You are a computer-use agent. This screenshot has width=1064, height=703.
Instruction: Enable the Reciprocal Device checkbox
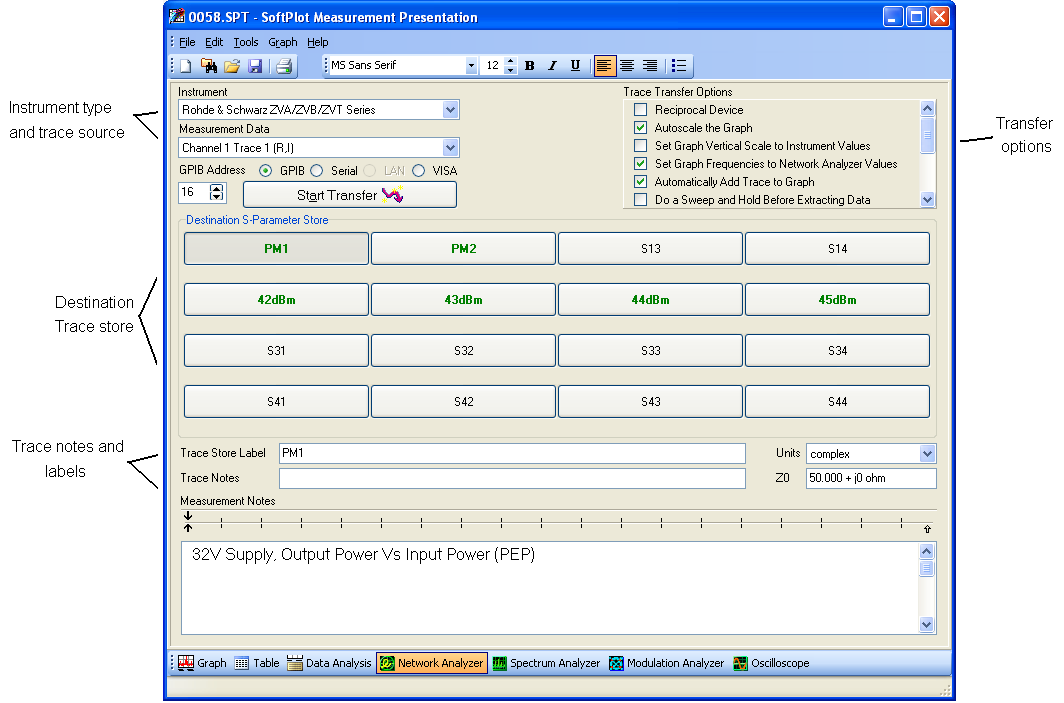click(640, 110)
